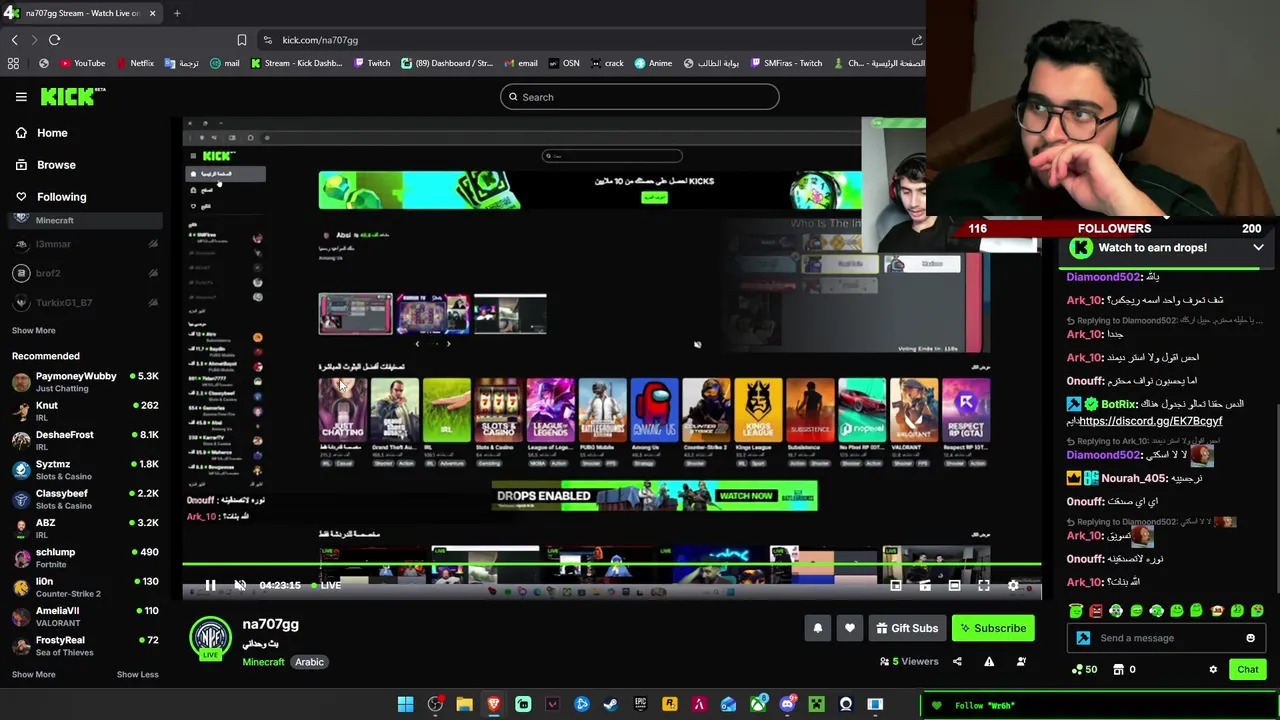This screenshot has height=720, width=1280.
Task: Click the Arabic language tag
Action: point(309,662)
